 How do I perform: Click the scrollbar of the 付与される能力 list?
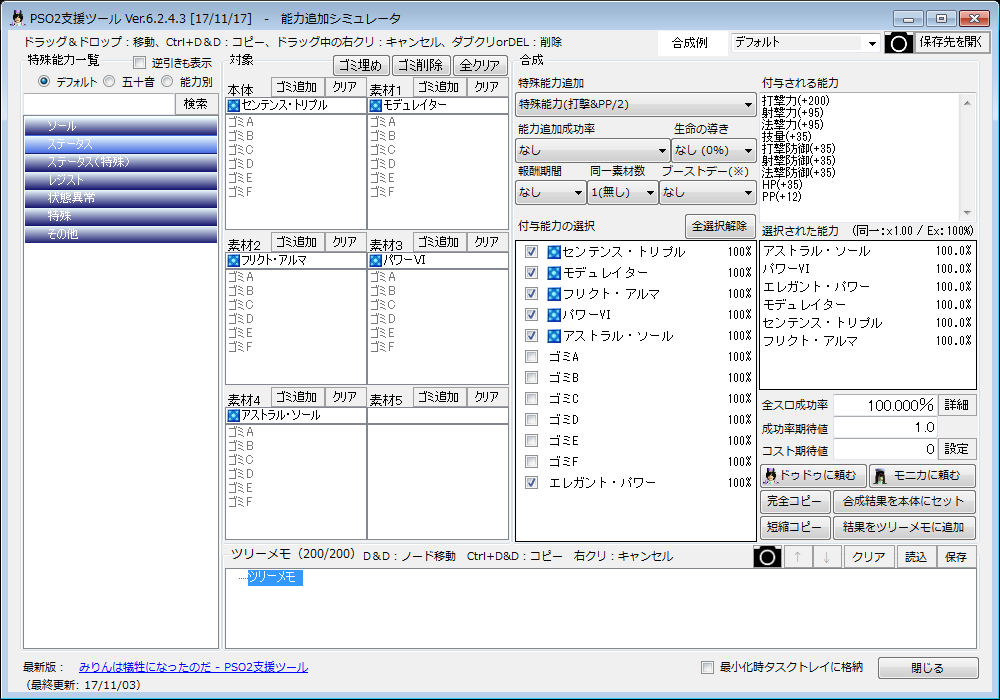(967, 155)
